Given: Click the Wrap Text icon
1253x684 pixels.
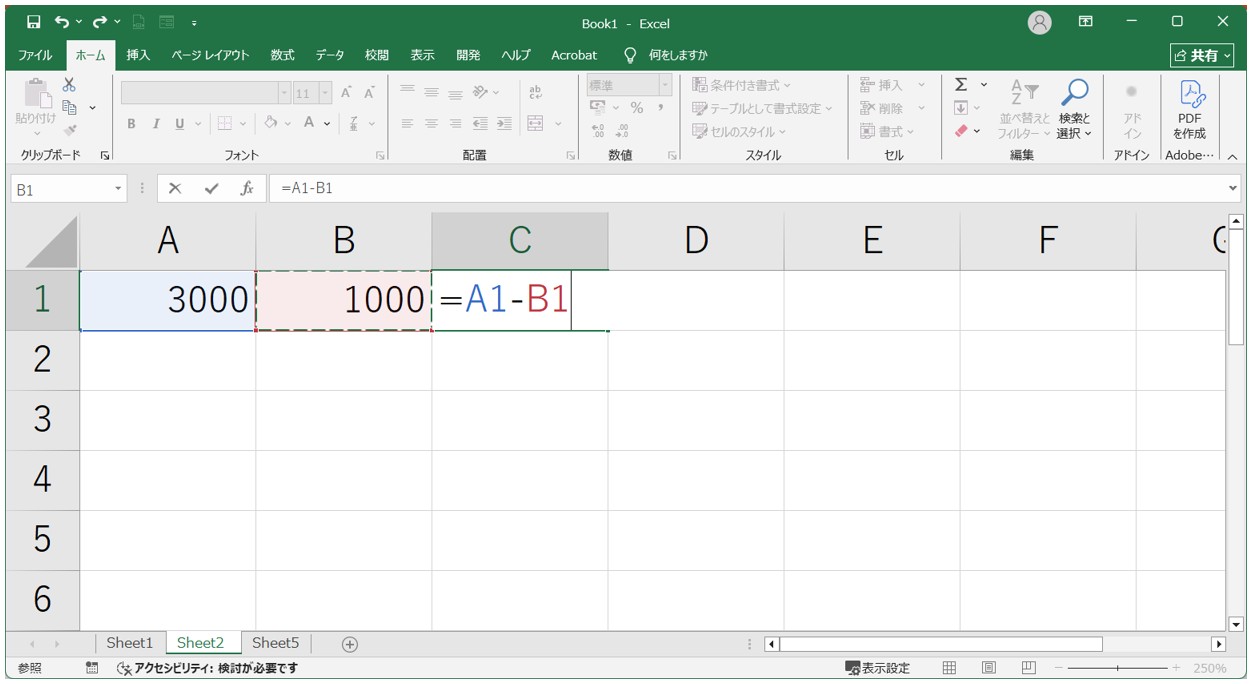Looking at the screenshot, I should coord(535,93).
